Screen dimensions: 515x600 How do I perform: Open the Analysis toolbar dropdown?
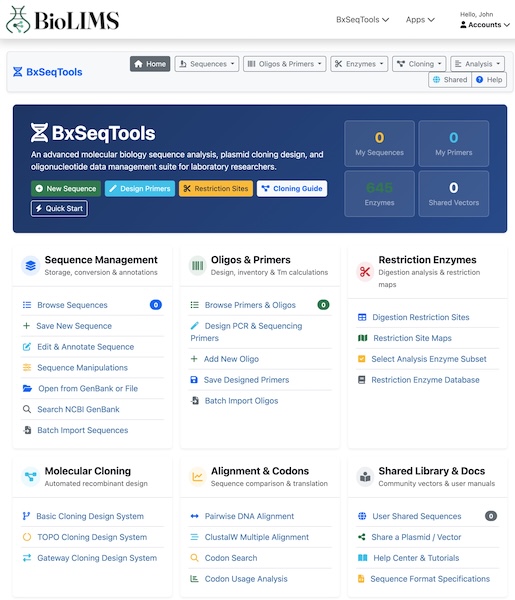[478, 64]
